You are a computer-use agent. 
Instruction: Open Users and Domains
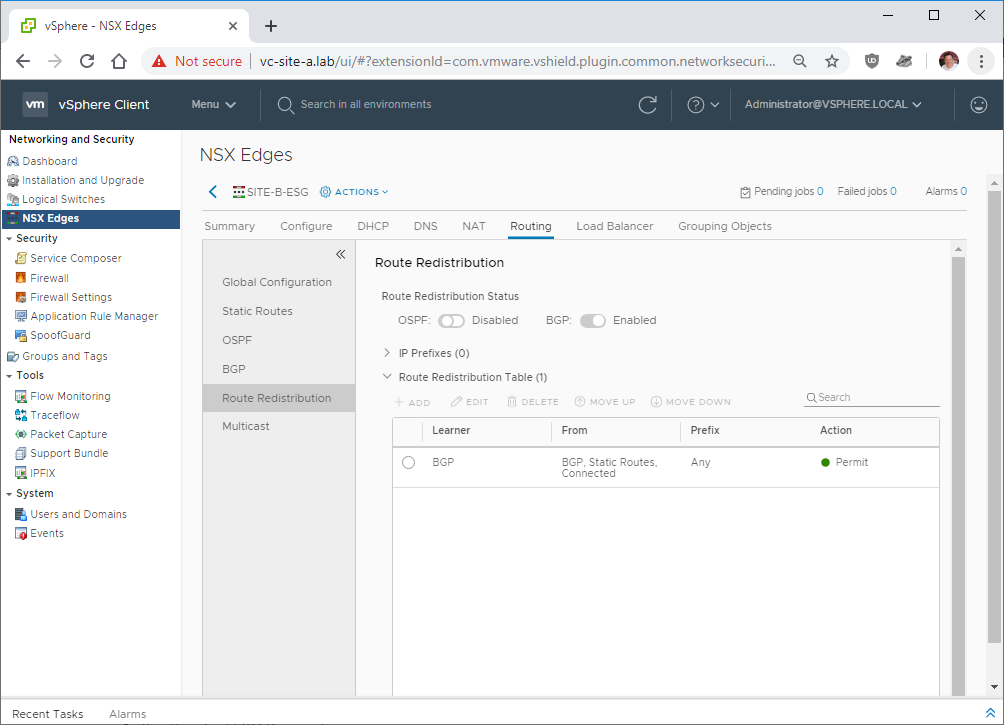[x=71, y=514]
